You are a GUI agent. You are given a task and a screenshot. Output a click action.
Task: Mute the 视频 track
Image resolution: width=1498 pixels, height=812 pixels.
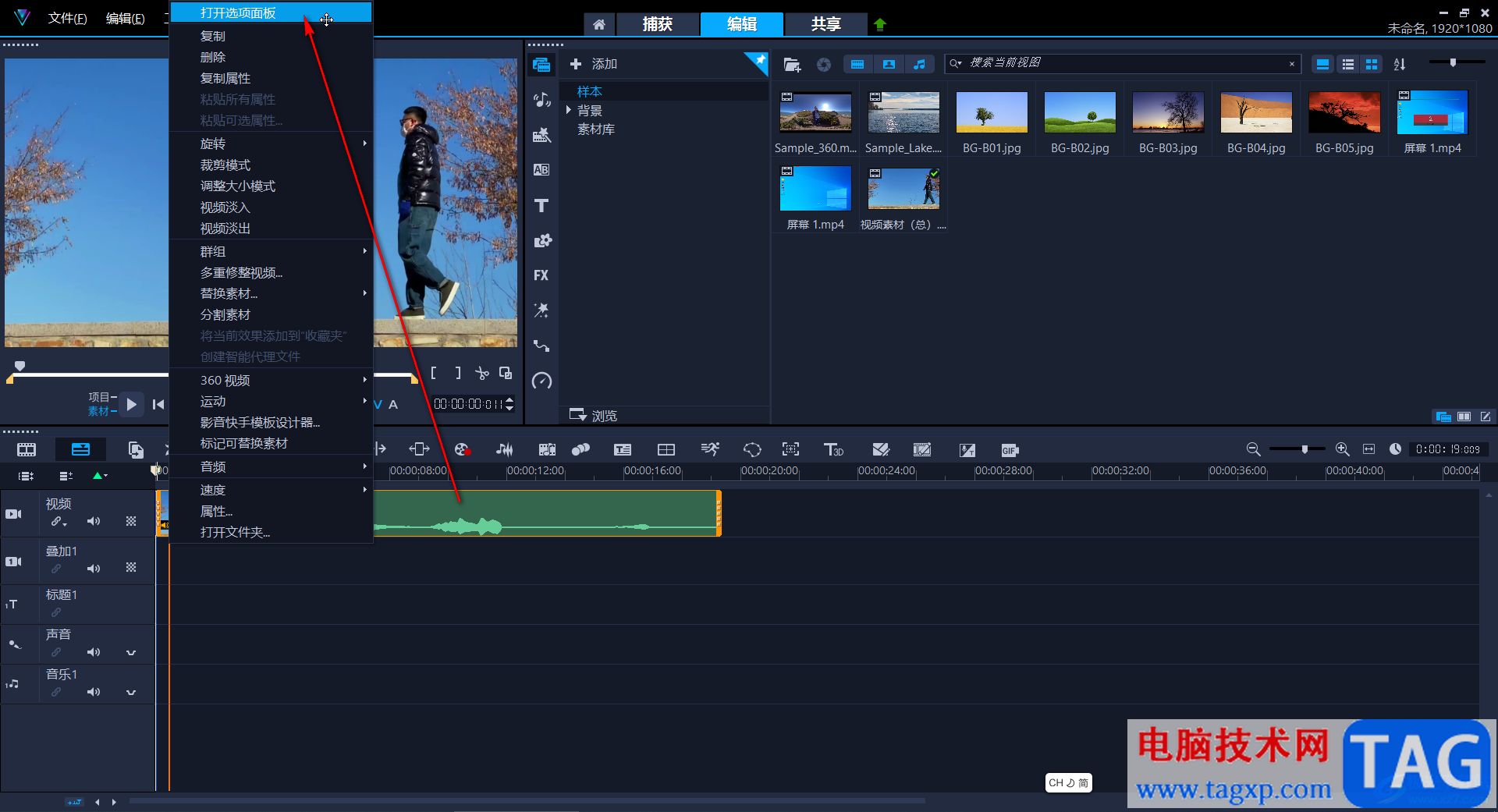(x=94, y=521)
